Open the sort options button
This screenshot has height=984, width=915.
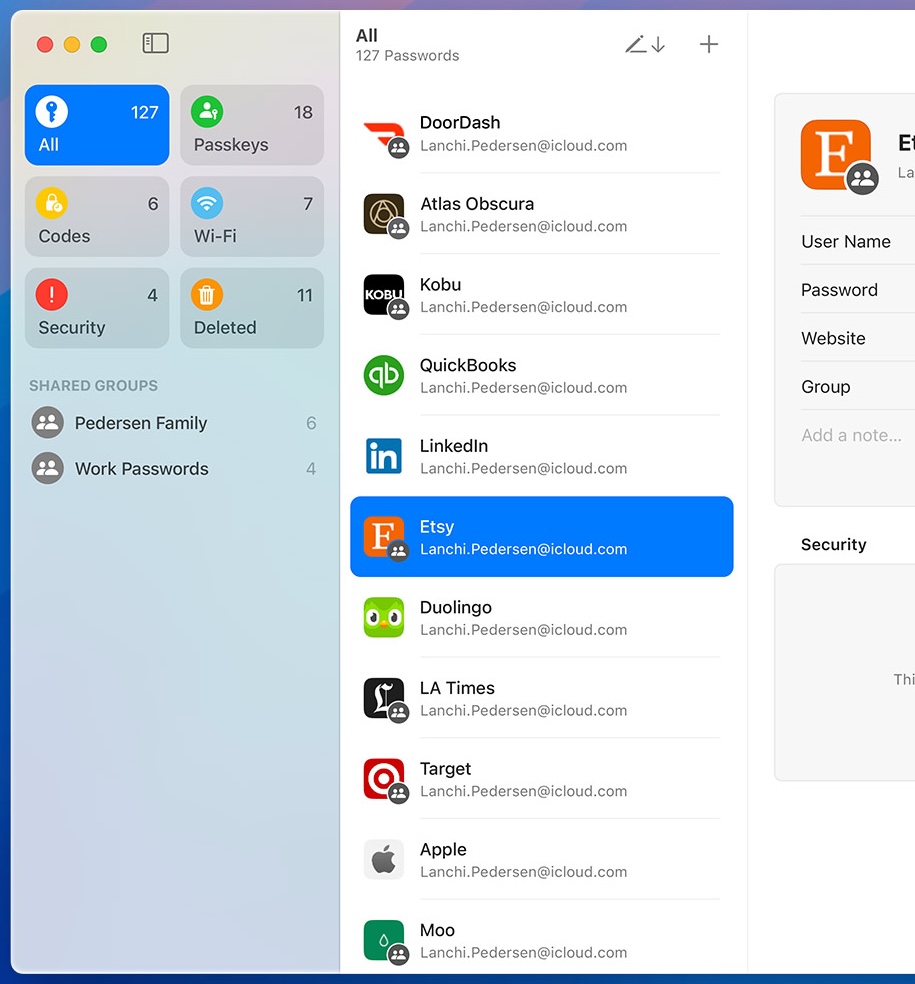[x=645, y=45]
